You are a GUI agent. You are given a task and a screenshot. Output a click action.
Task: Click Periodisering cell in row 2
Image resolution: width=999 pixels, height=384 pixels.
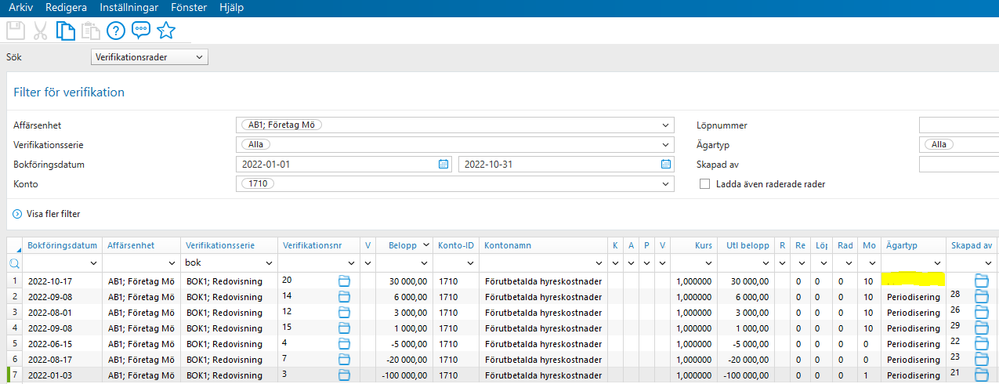pos(913,296)
